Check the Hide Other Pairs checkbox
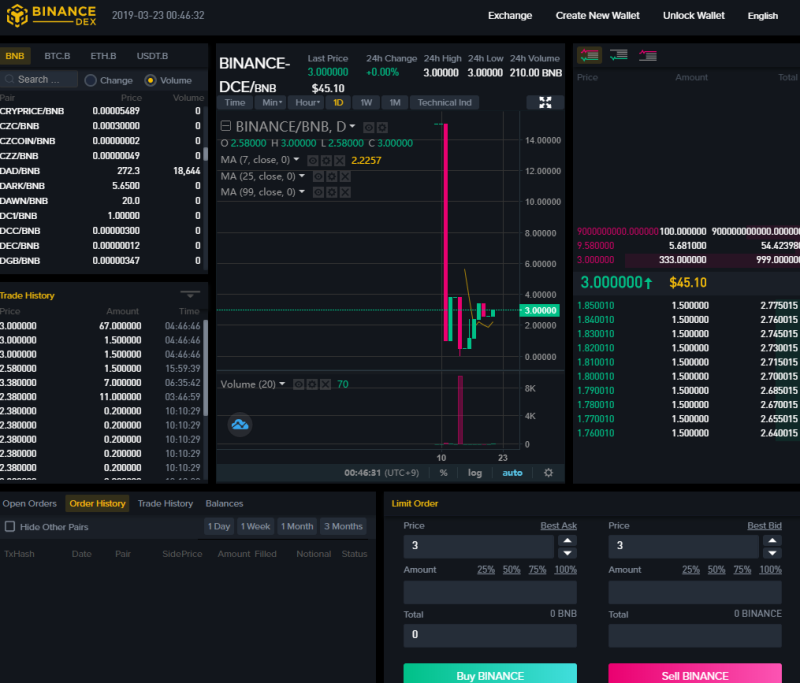The image size is (800, 683). 10,526
